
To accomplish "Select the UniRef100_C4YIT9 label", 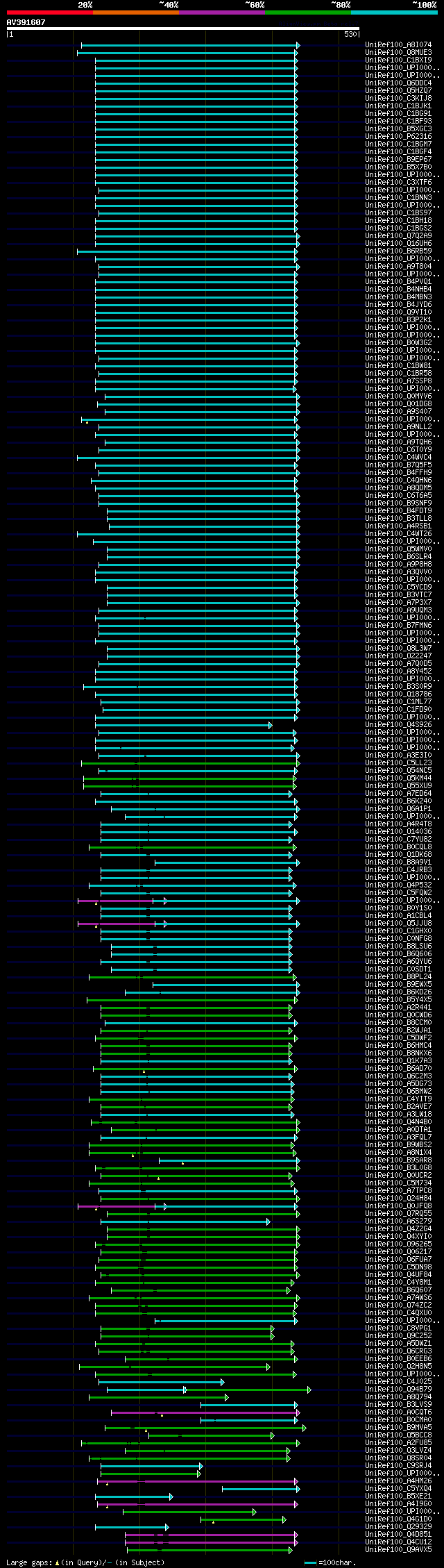I will [x=398, y=1099].
